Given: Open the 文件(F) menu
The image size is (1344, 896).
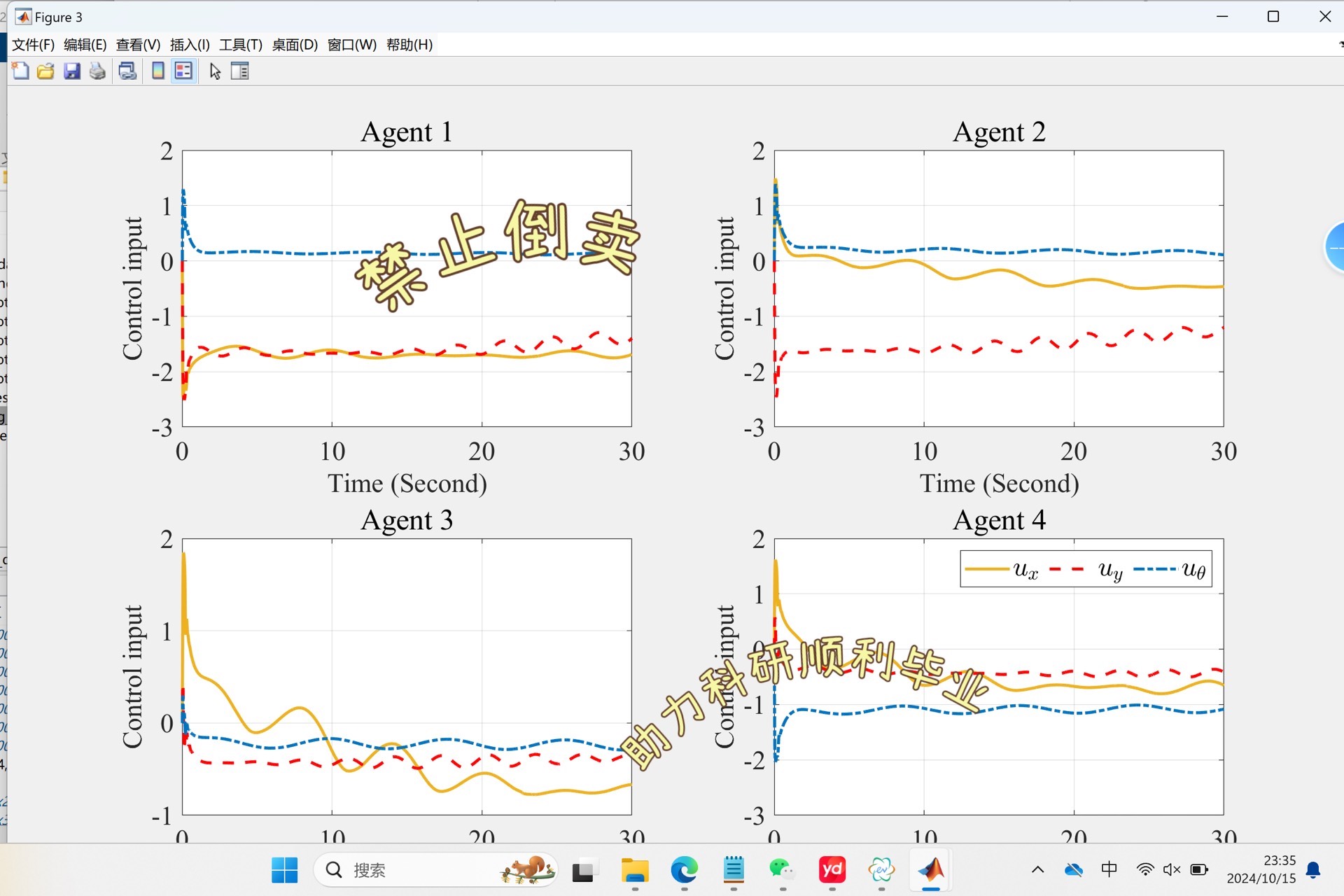Looking at the screenshot, I should 33,45.
